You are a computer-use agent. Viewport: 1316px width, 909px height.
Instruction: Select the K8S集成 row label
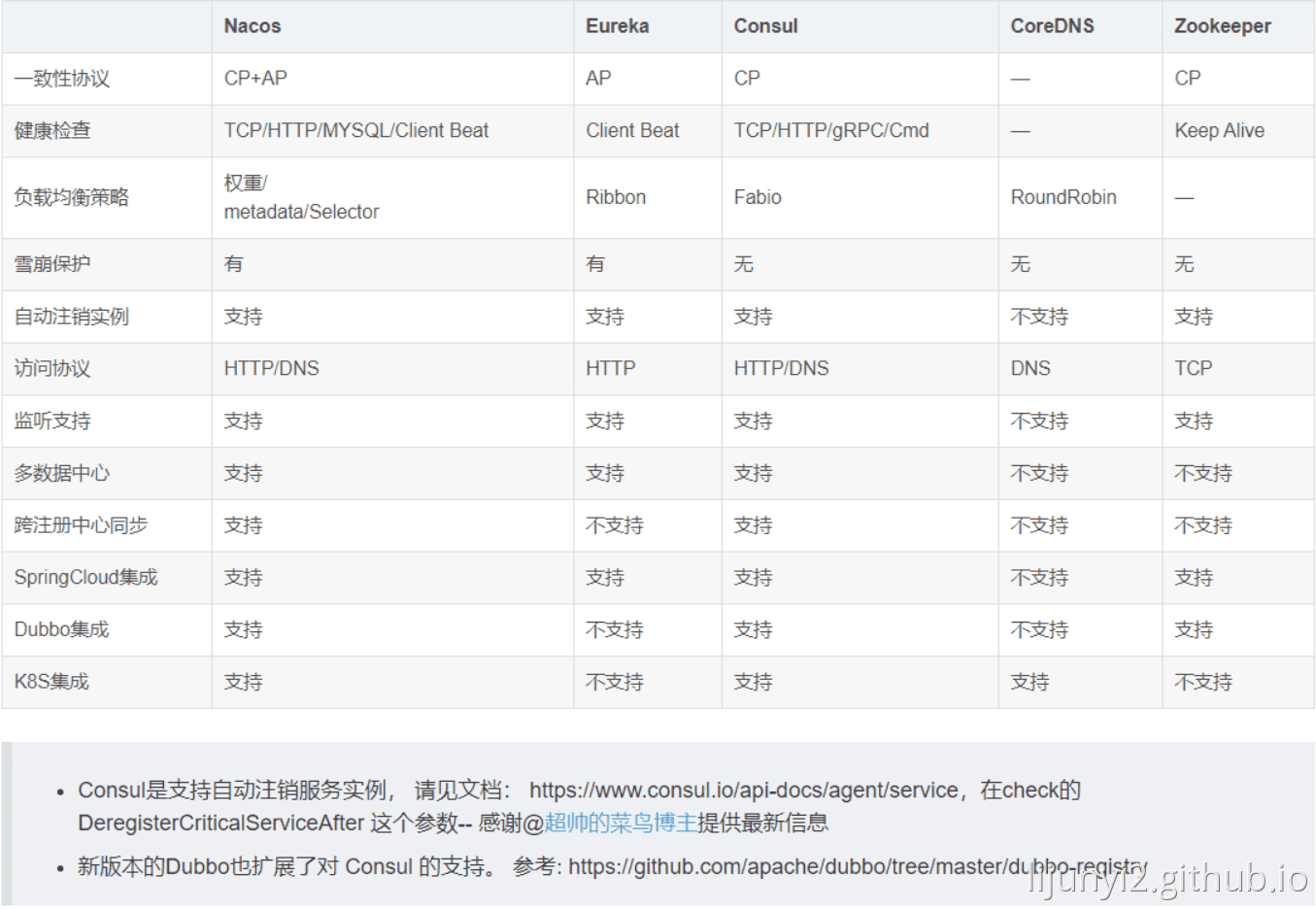[x=51, y=682]
